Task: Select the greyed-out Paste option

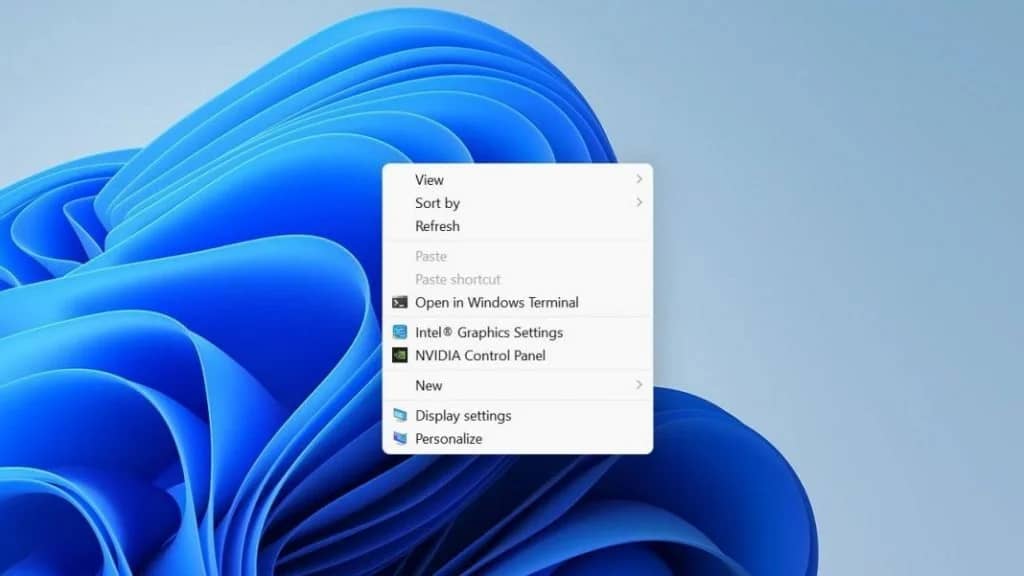Action: point(431,256)
